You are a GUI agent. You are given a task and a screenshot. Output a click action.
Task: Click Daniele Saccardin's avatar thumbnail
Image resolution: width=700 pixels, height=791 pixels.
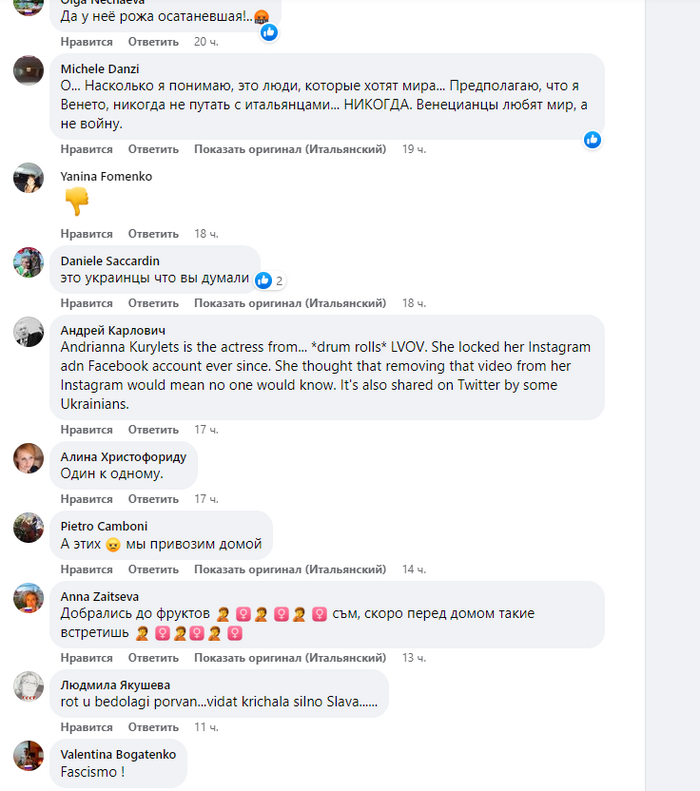click(x=27, y=262)
